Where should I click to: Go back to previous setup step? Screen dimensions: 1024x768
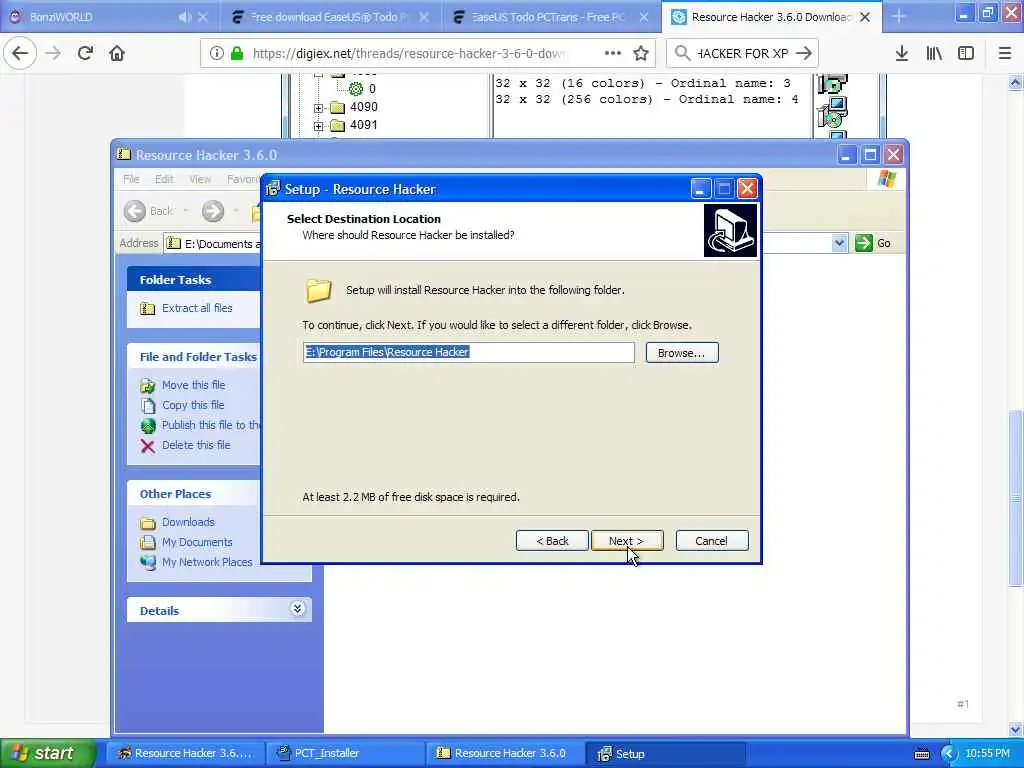(552, 541)
